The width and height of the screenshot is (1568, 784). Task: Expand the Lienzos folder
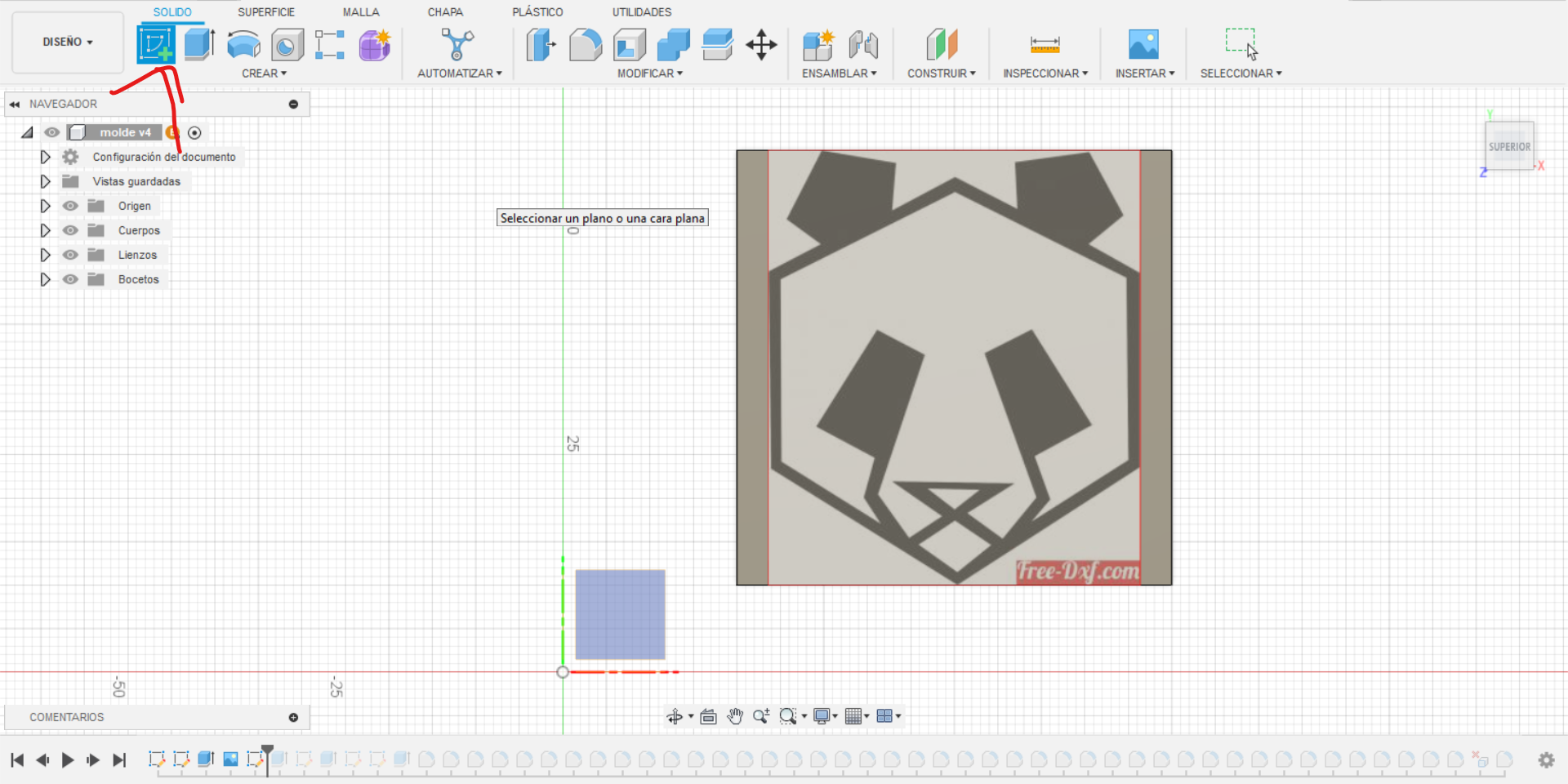[x=45, y=255]
